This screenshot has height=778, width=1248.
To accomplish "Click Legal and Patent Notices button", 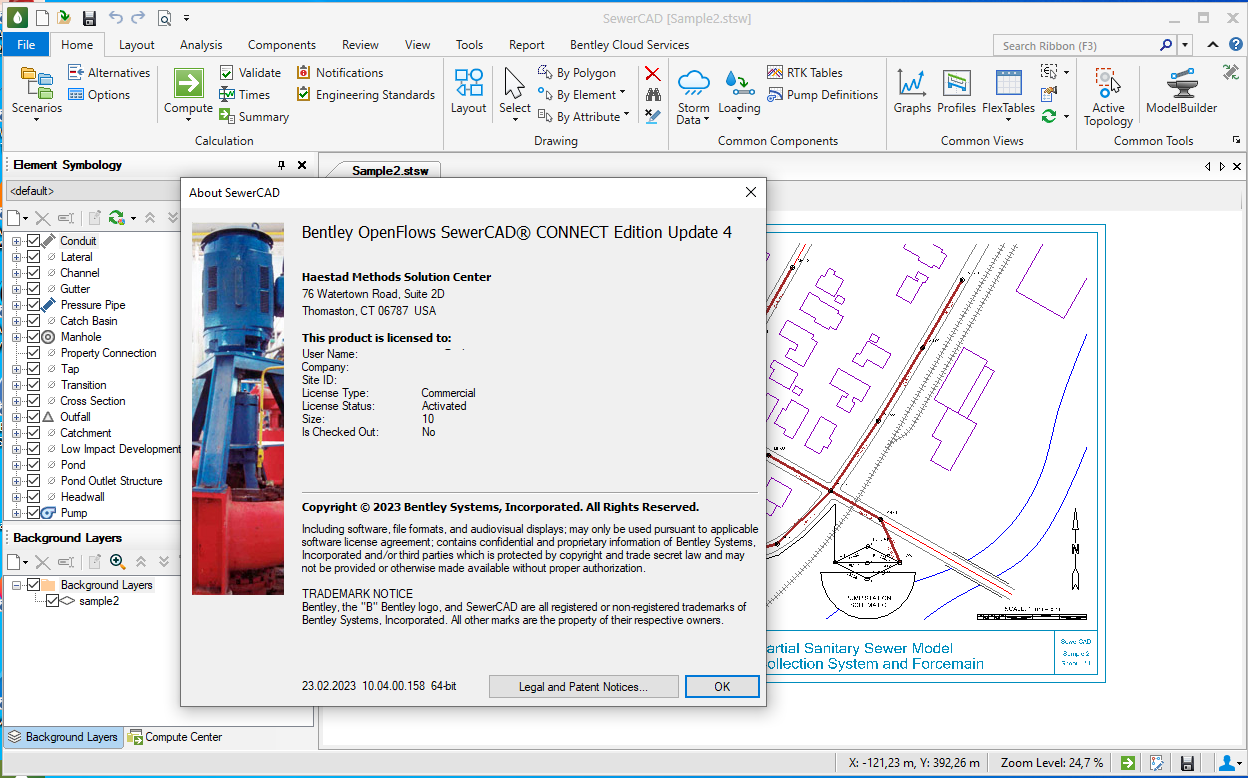I will pos(583,686).
